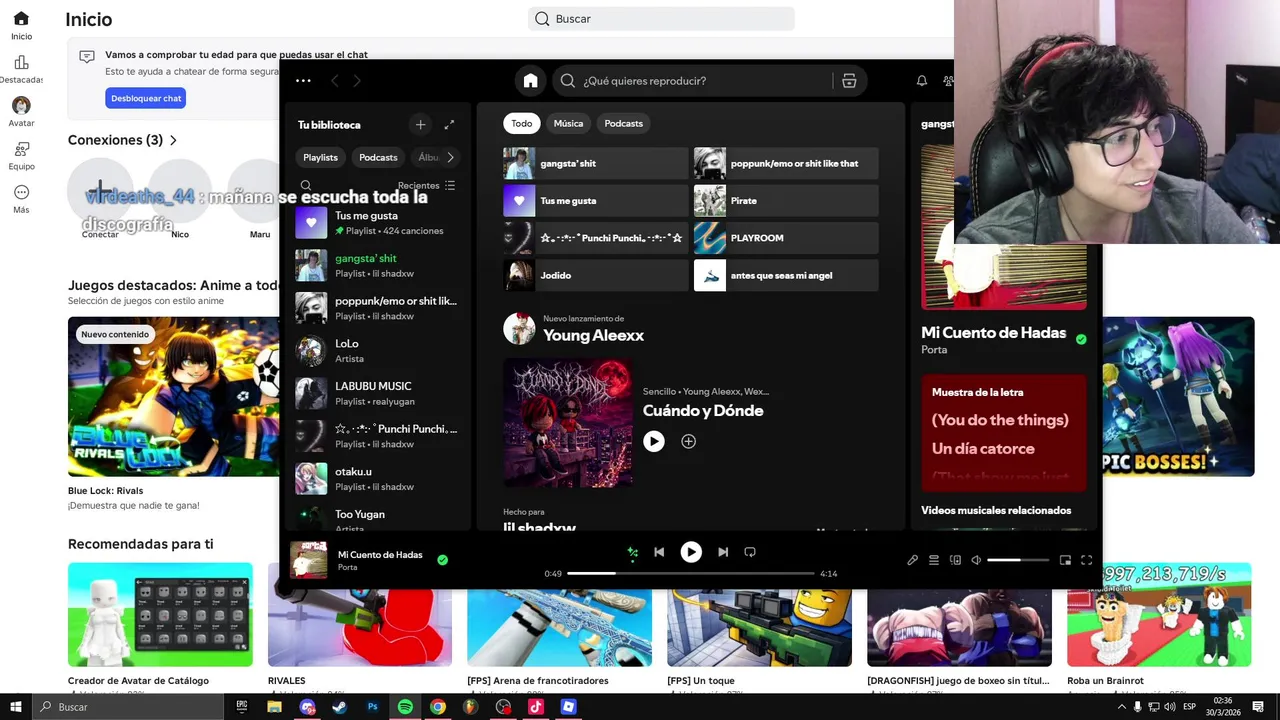This screenshot has width=1280, height=720.
Task: Open Cuándo y Dónde album cover
Action: (x=567, y=423)
